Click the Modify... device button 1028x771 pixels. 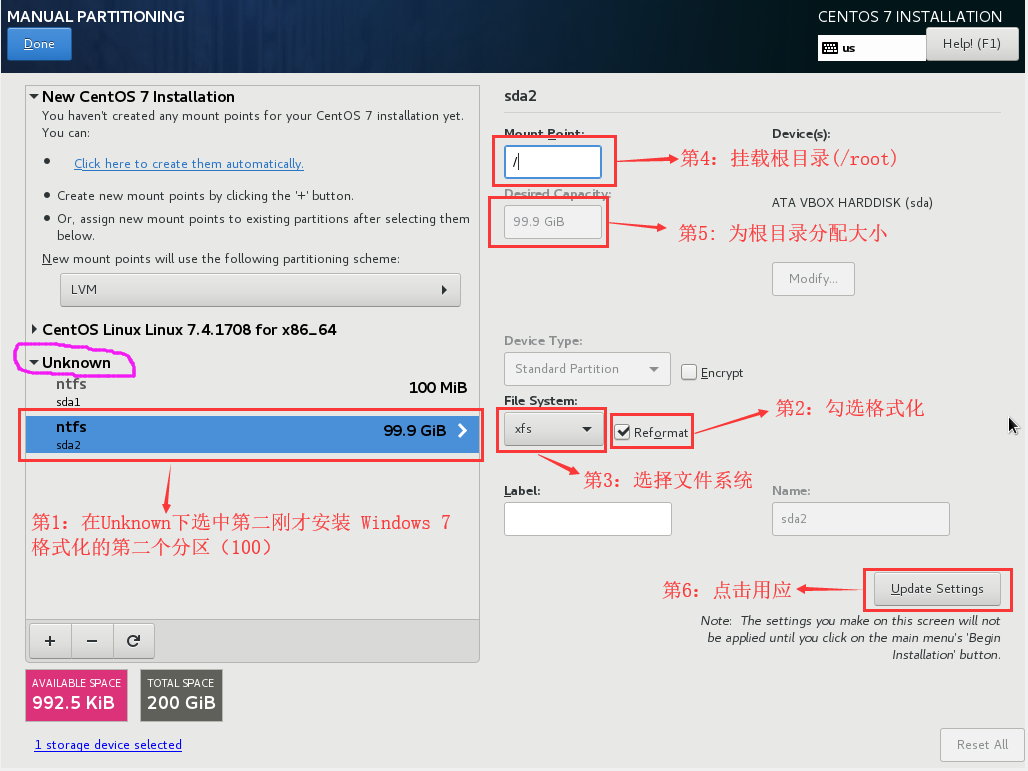tap(813, 279)
